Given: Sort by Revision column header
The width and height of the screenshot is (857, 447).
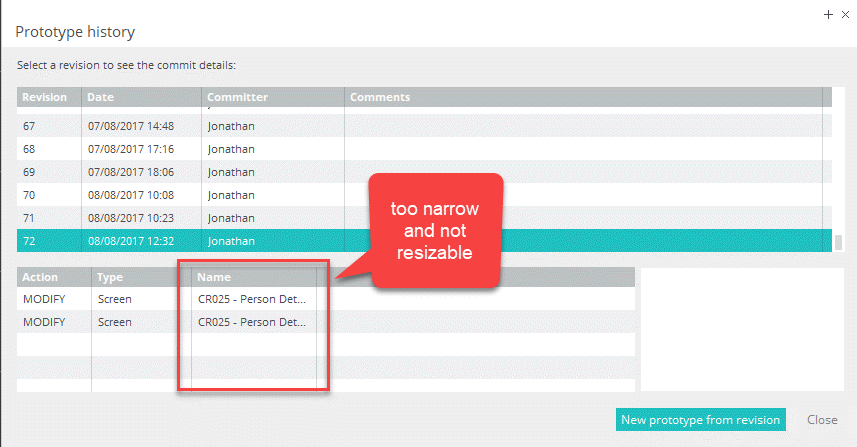Looking at the screenshot, I should point(45,97).
